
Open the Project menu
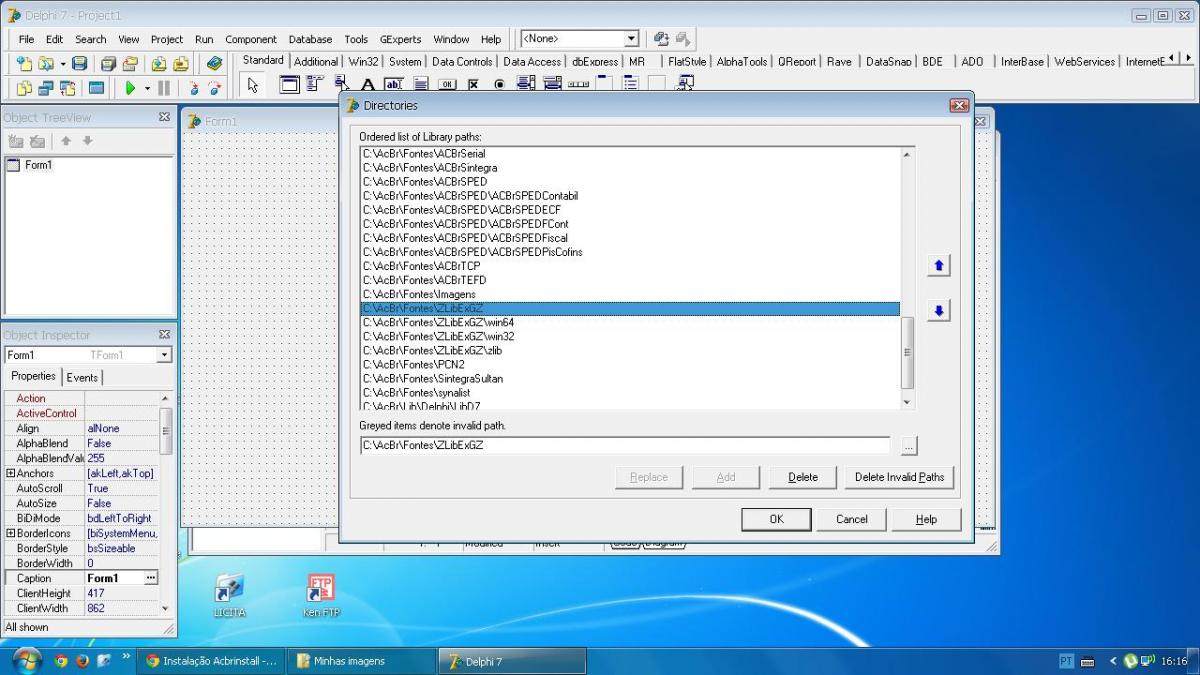coord(167,39)
